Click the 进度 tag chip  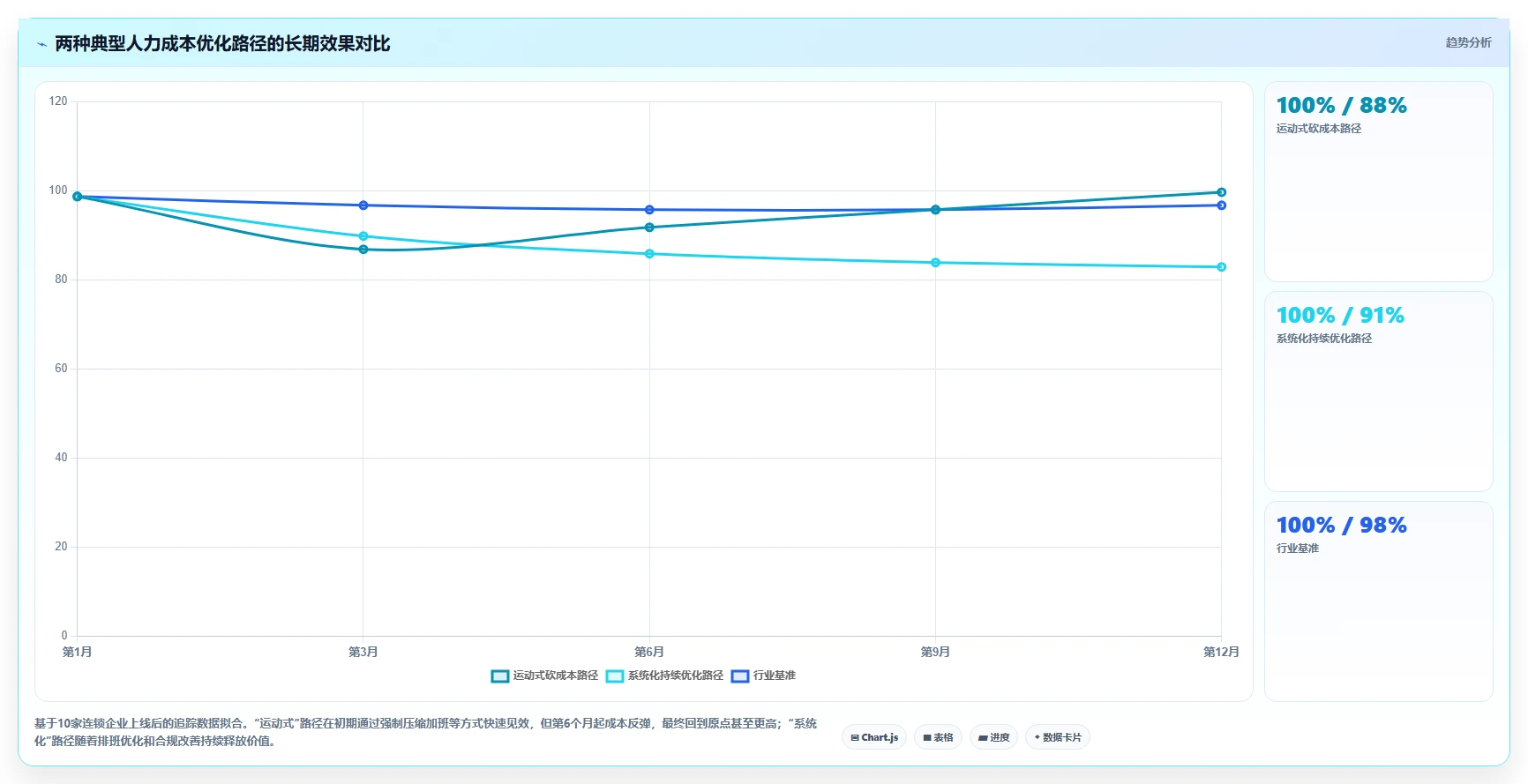(x=993, y=737)
